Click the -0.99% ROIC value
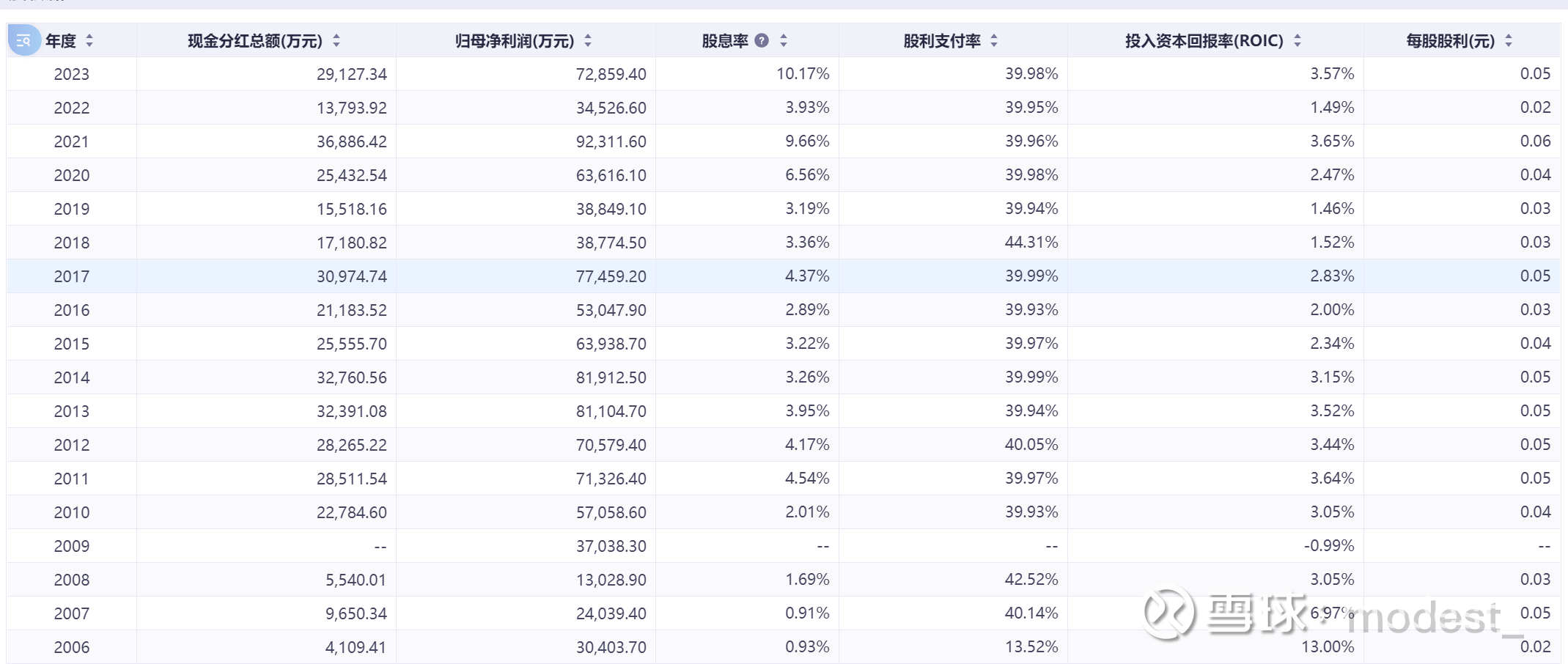 [x=1328, y=546]
